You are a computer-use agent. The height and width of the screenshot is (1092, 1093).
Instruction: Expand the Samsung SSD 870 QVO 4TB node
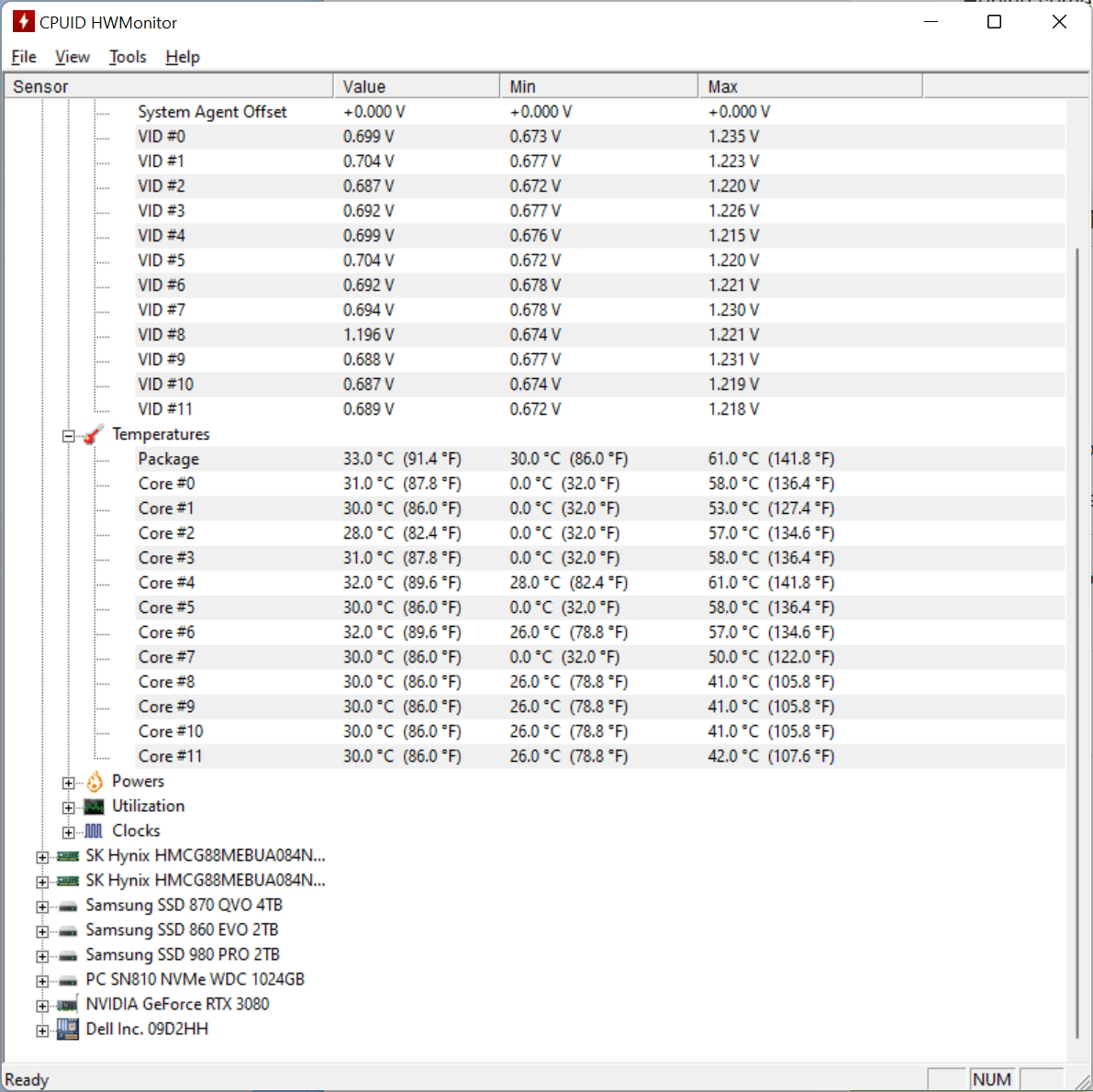42,907
